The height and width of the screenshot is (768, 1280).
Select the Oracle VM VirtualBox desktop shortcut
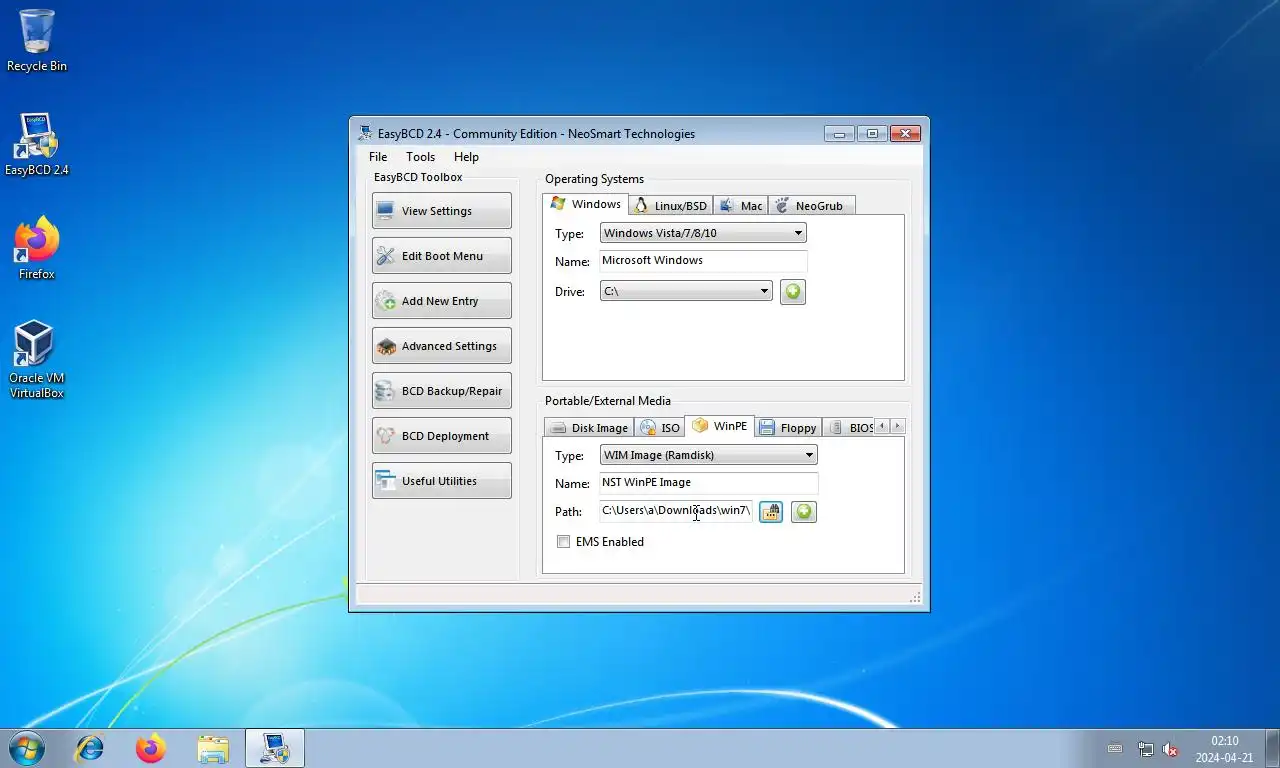pos(37,360)
